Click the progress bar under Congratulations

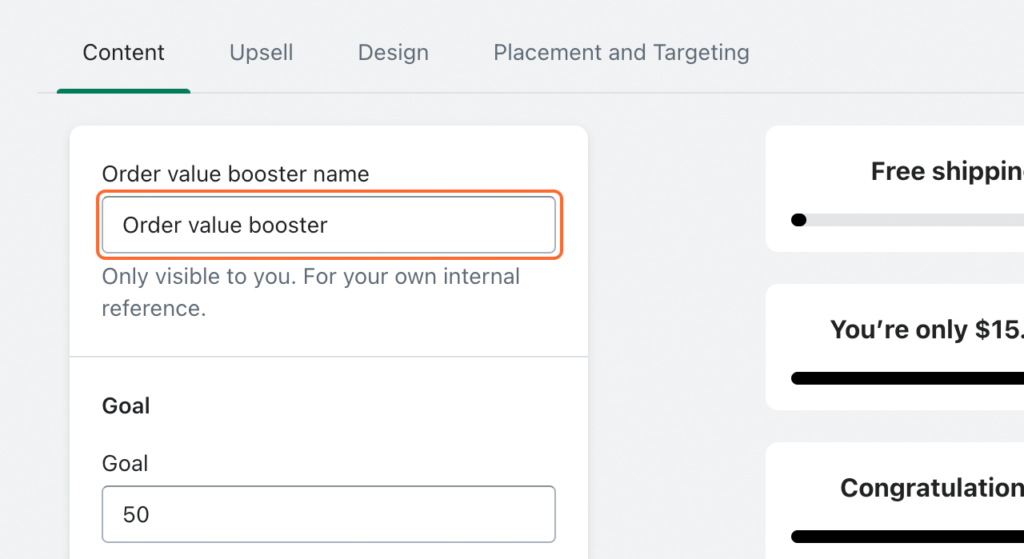click(907, 537)
